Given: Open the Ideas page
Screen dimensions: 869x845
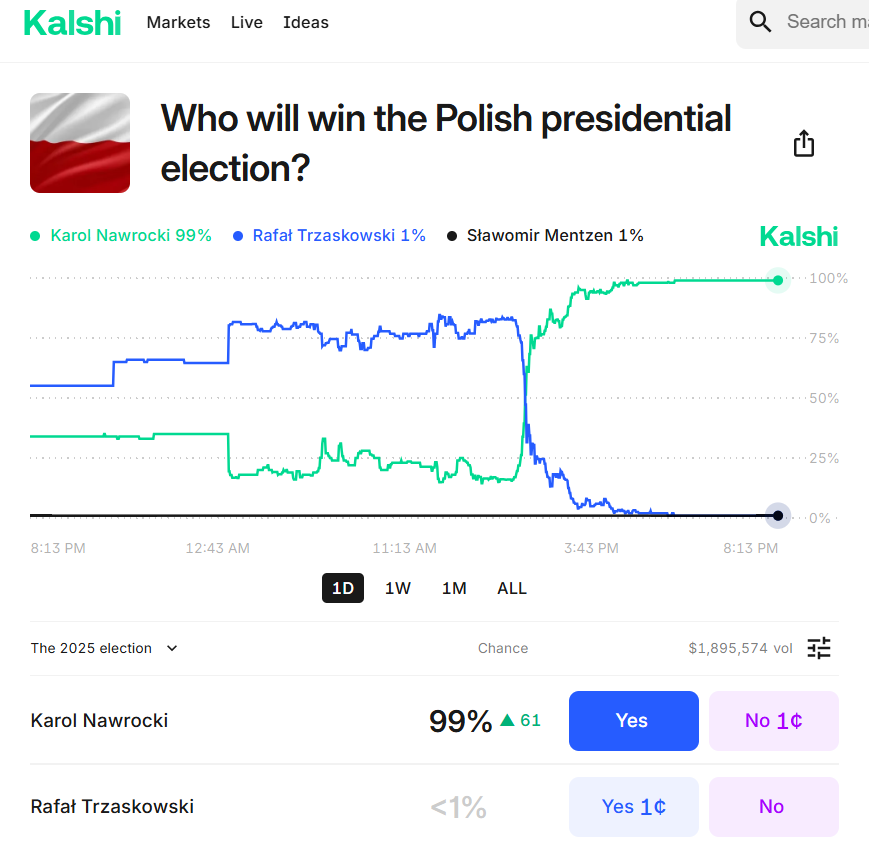Looking at the screenshot, I should click(x=306, y=22).
